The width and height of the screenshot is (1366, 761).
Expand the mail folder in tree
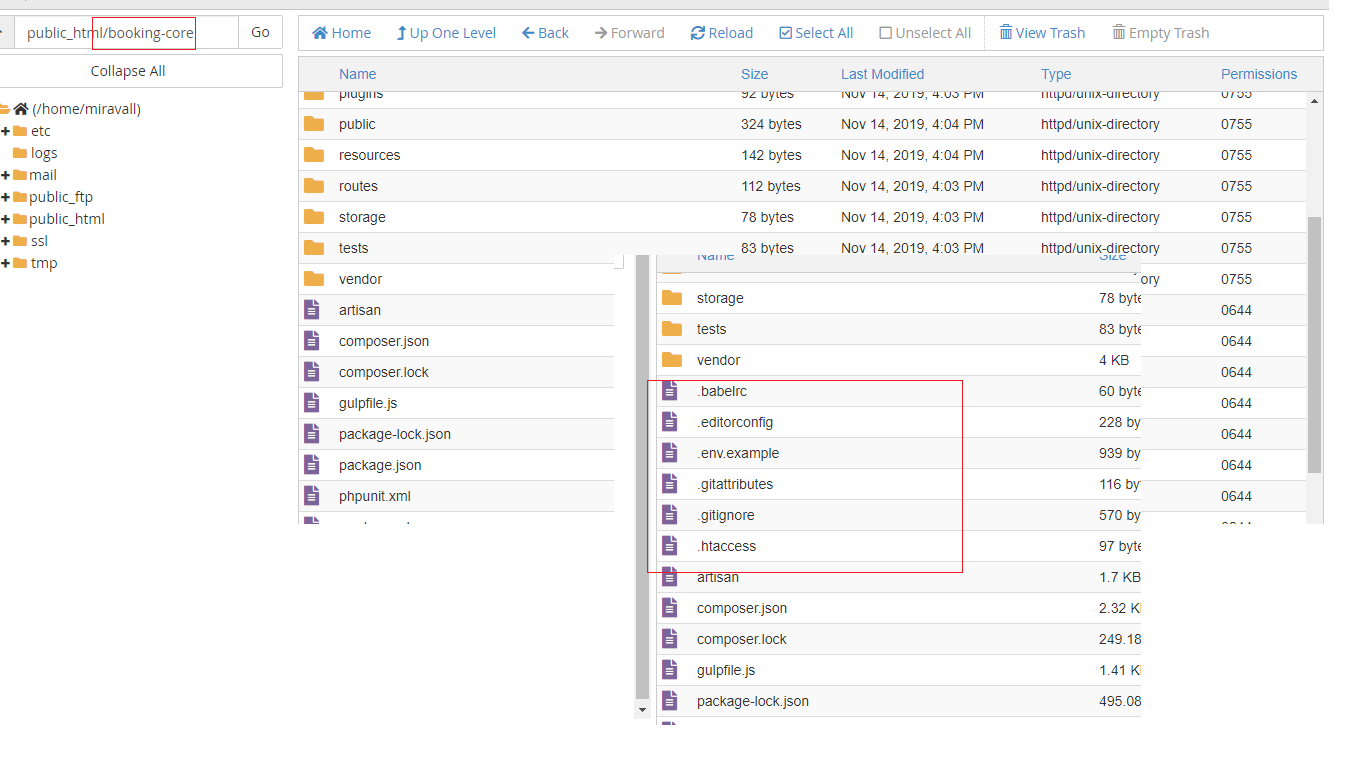(6, 175)
